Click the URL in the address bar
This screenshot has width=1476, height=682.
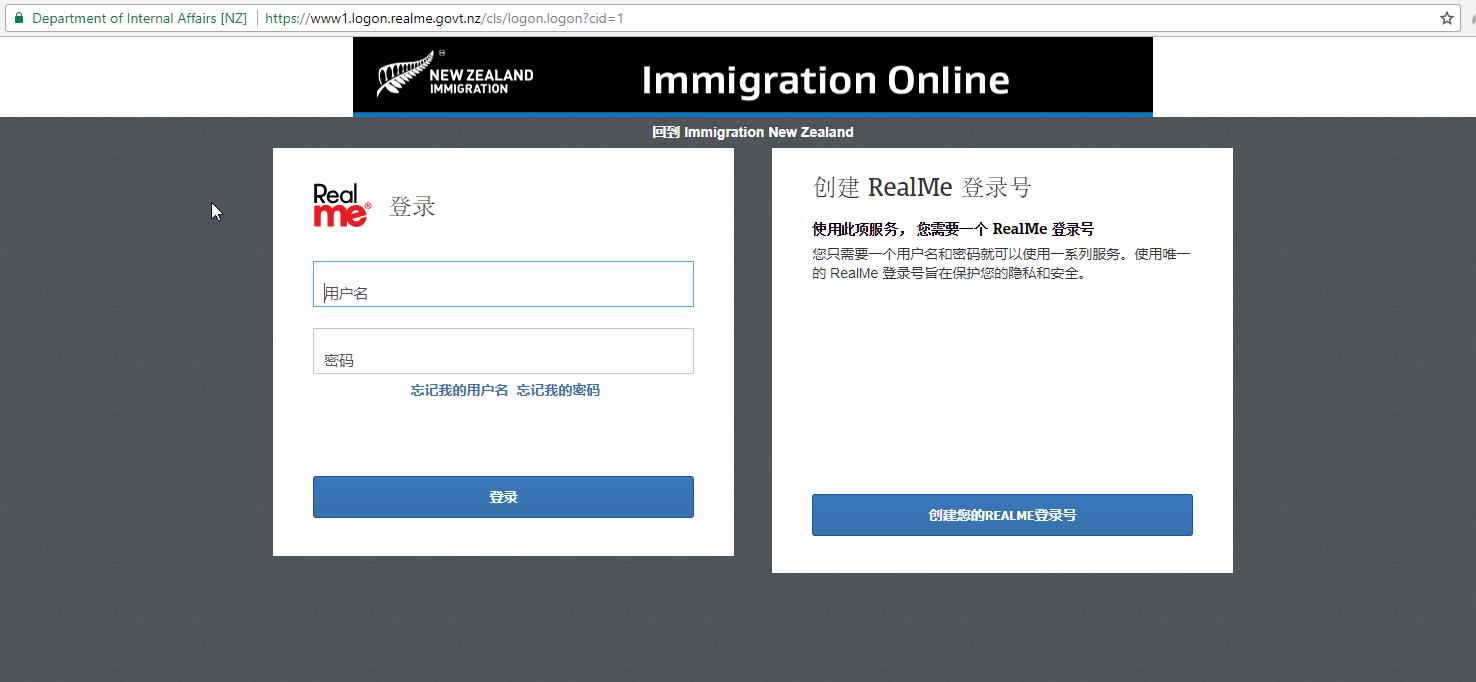(445, 18)
